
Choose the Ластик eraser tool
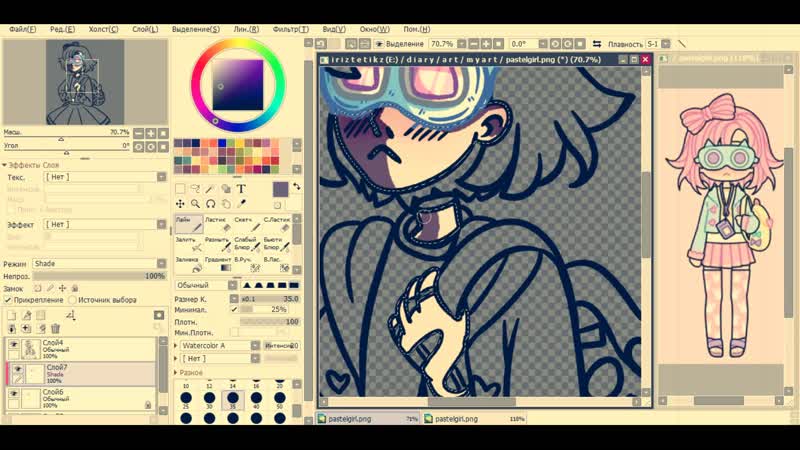(x=218, y=224)
